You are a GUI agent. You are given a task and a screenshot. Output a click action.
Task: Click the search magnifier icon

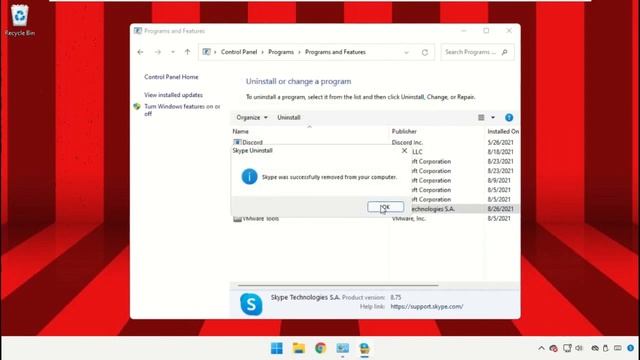[505, 52]
